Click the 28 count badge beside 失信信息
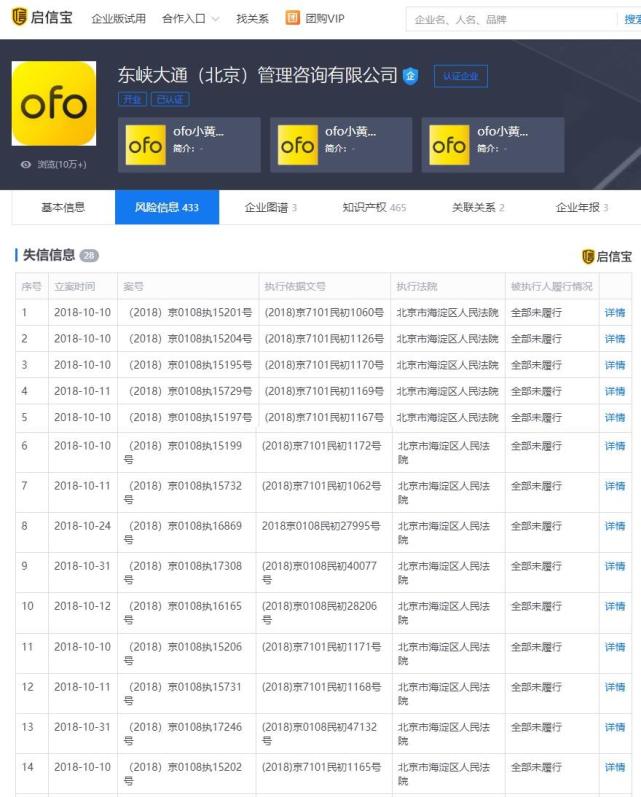The width and height of the screenshot is (641, 797). [89, 256]
